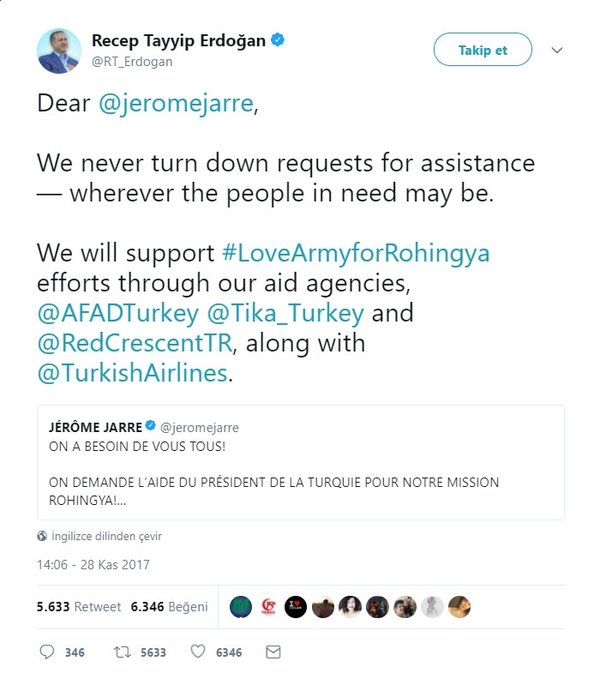Expand the tweet options chevron menu
This screenshot has width=600, height=685.
(558, 50)
